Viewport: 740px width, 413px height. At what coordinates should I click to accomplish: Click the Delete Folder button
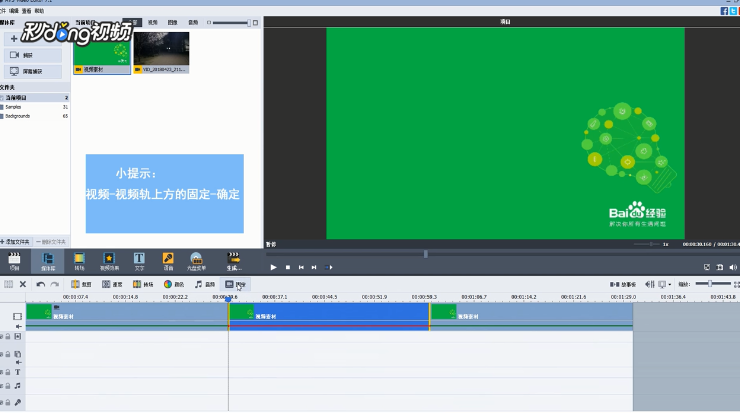(51, 242)
